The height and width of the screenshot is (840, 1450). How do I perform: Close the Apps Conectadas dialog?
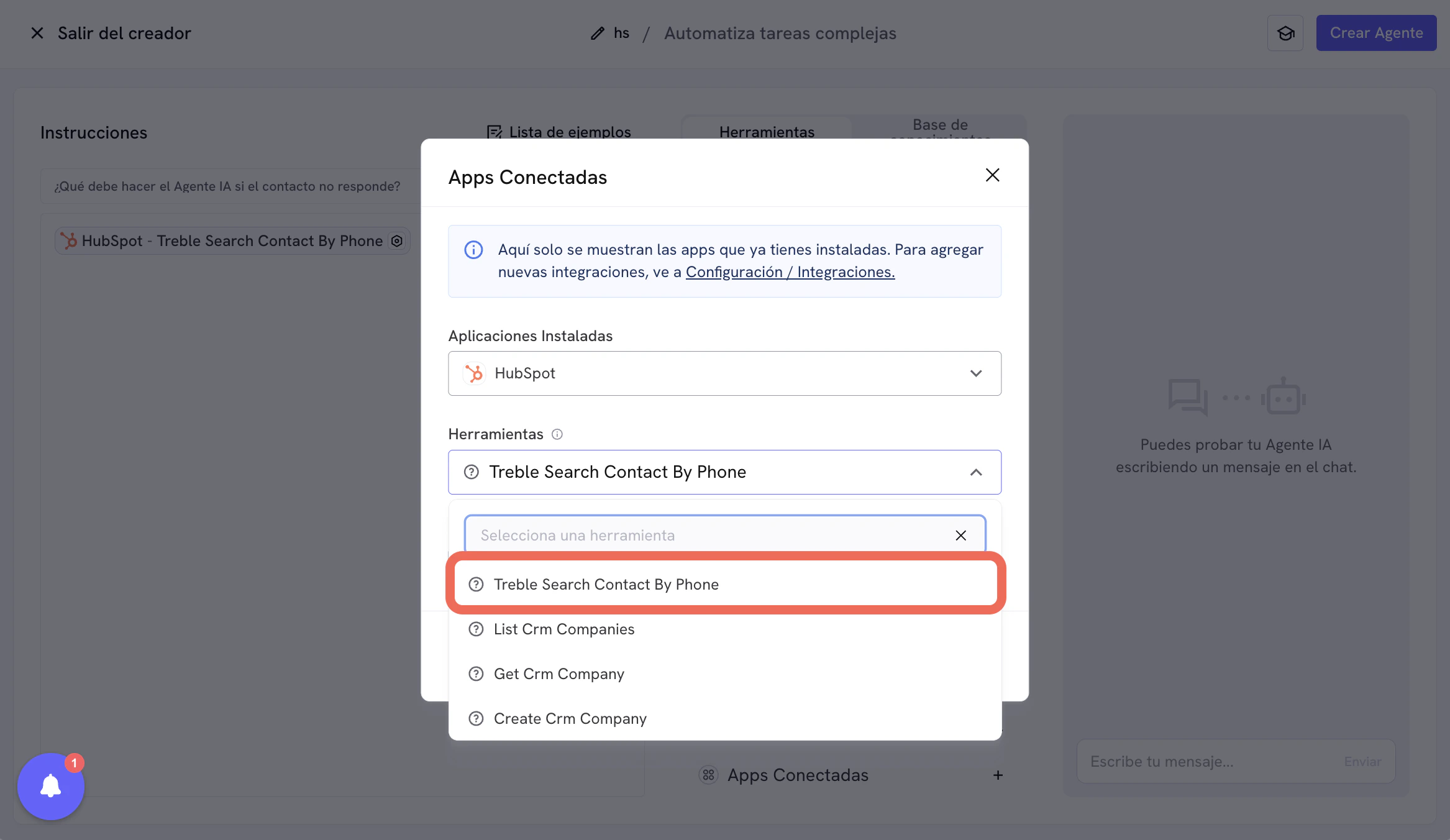(992, 175)
